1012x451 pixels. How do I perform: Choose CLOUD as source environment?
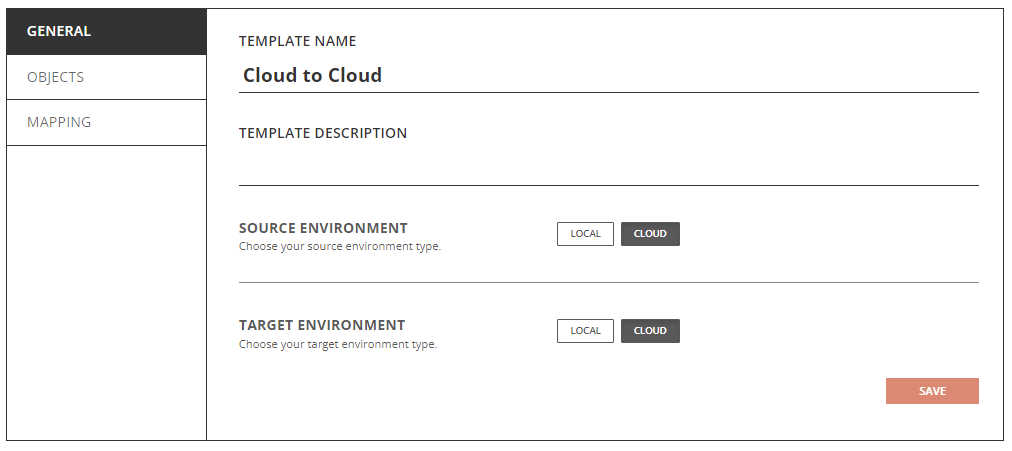pos(650,234)
